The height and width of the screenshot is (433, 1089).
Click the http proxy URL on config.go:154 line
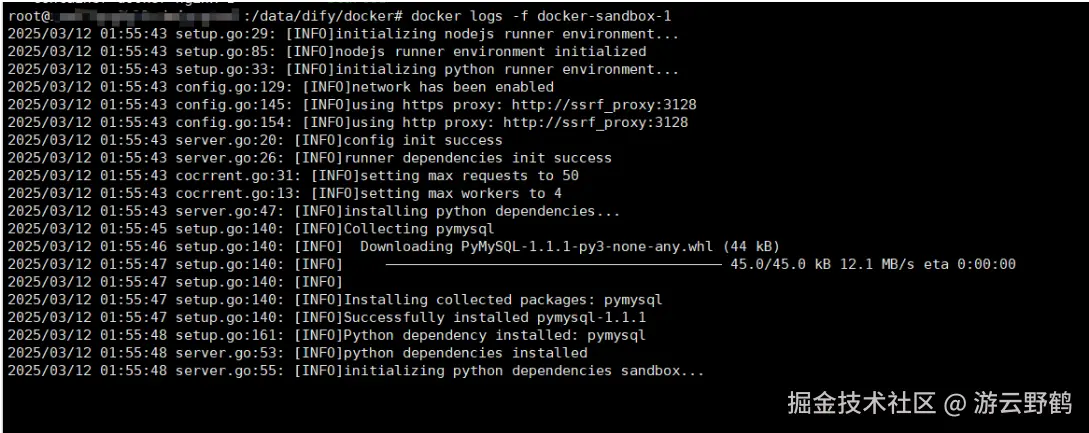595,122
